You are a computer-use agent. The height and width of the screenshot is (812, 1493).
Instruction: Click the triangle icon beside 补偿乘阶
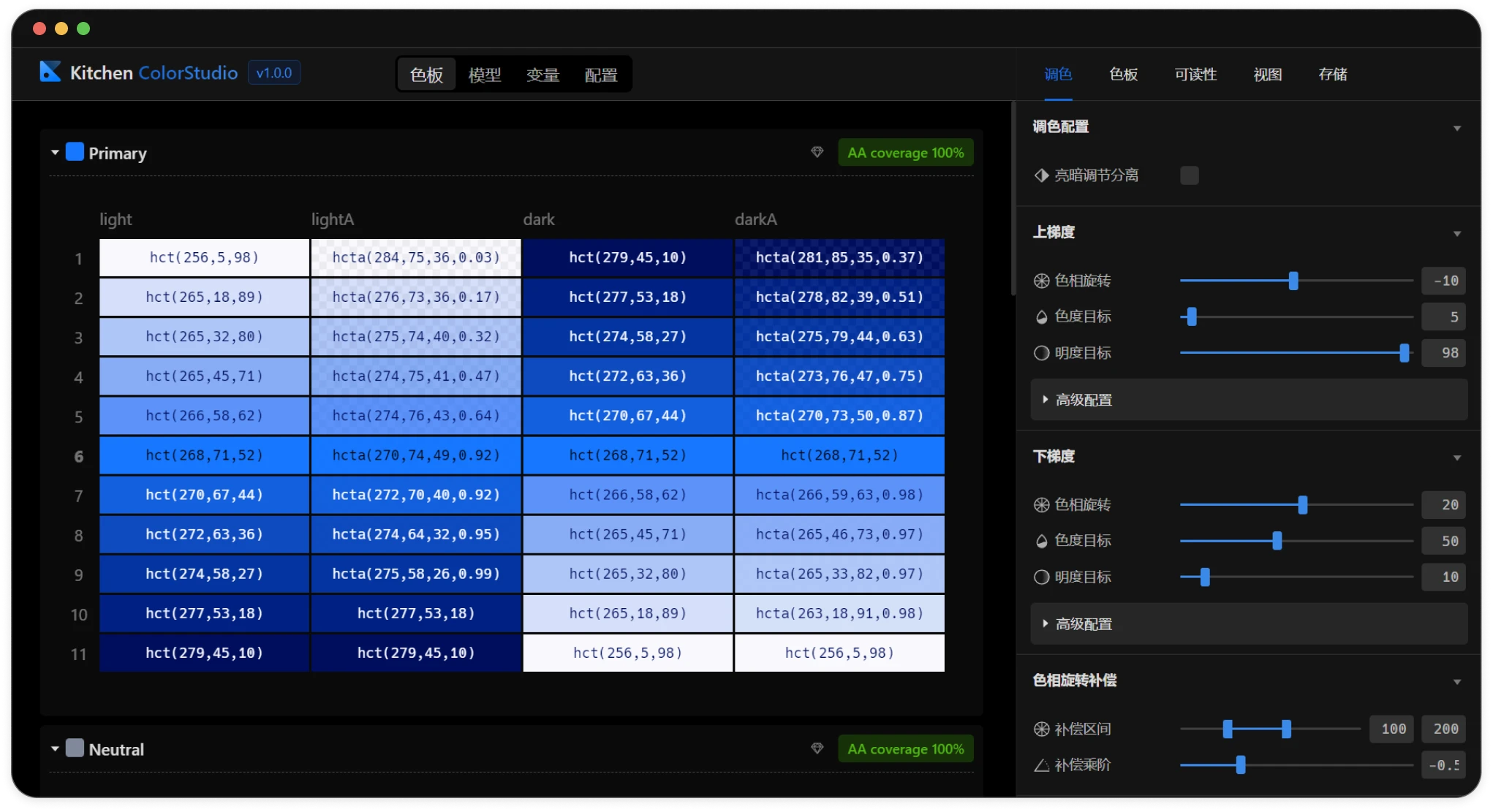click(x=1041, y=765)
